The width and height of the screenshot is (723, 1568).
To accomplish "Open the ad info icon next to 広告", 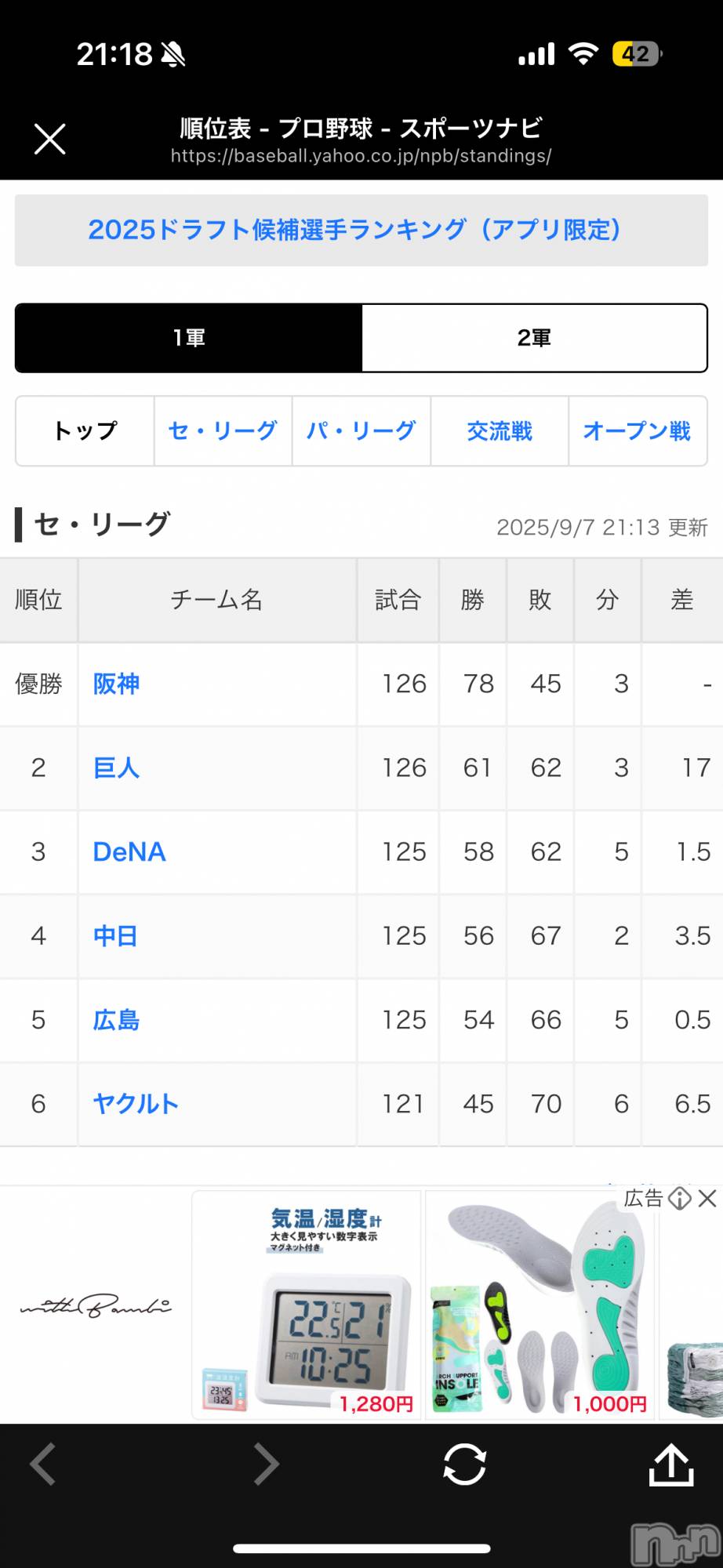I will tap(680, 1198).
